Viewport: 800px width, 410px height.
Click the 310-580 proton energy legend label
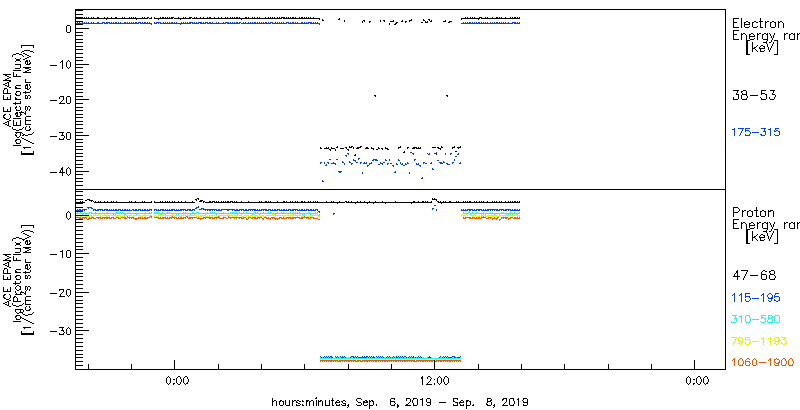[x=756, y=320]
